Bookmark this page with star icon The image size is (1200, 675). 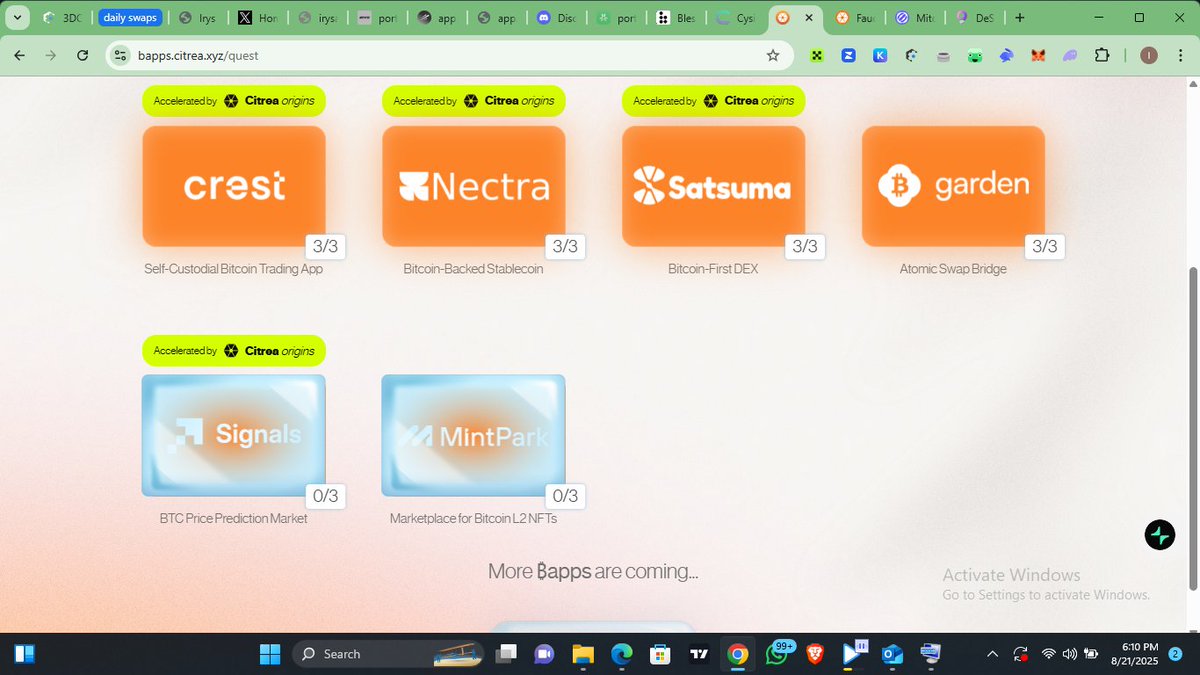(772, 55)
